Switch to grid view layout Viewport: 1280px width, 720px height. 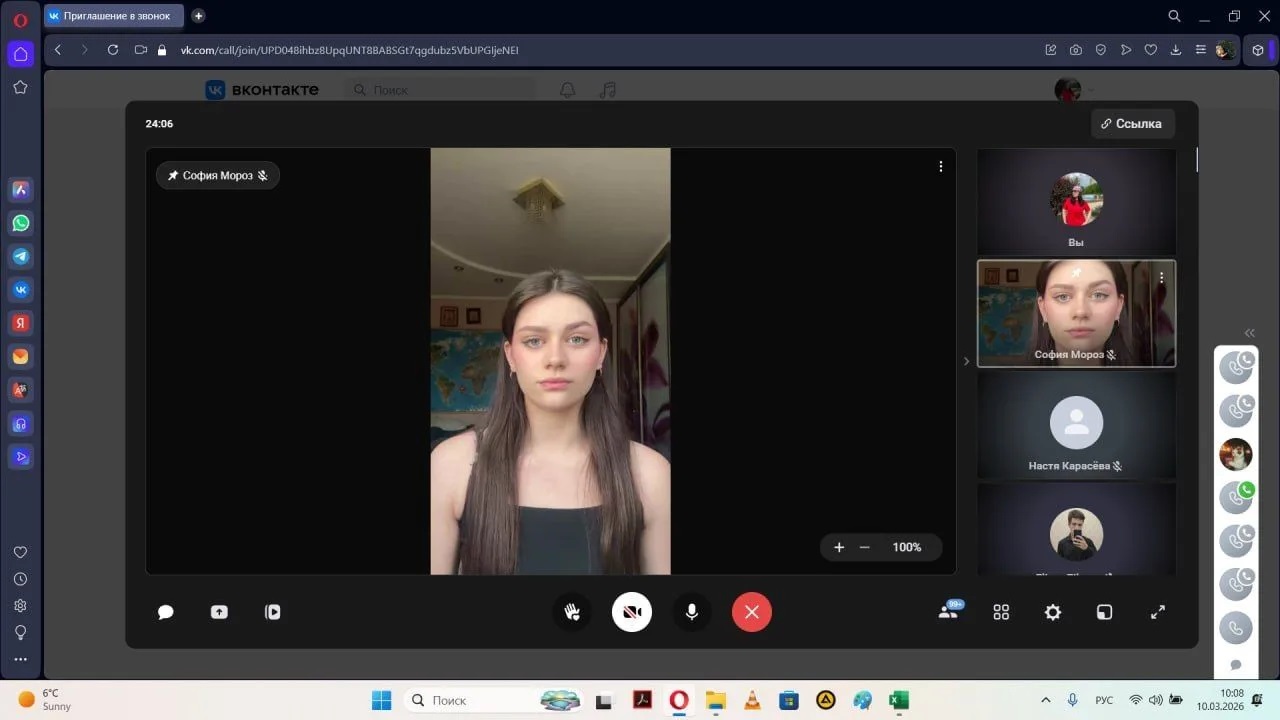point(1001,612)
